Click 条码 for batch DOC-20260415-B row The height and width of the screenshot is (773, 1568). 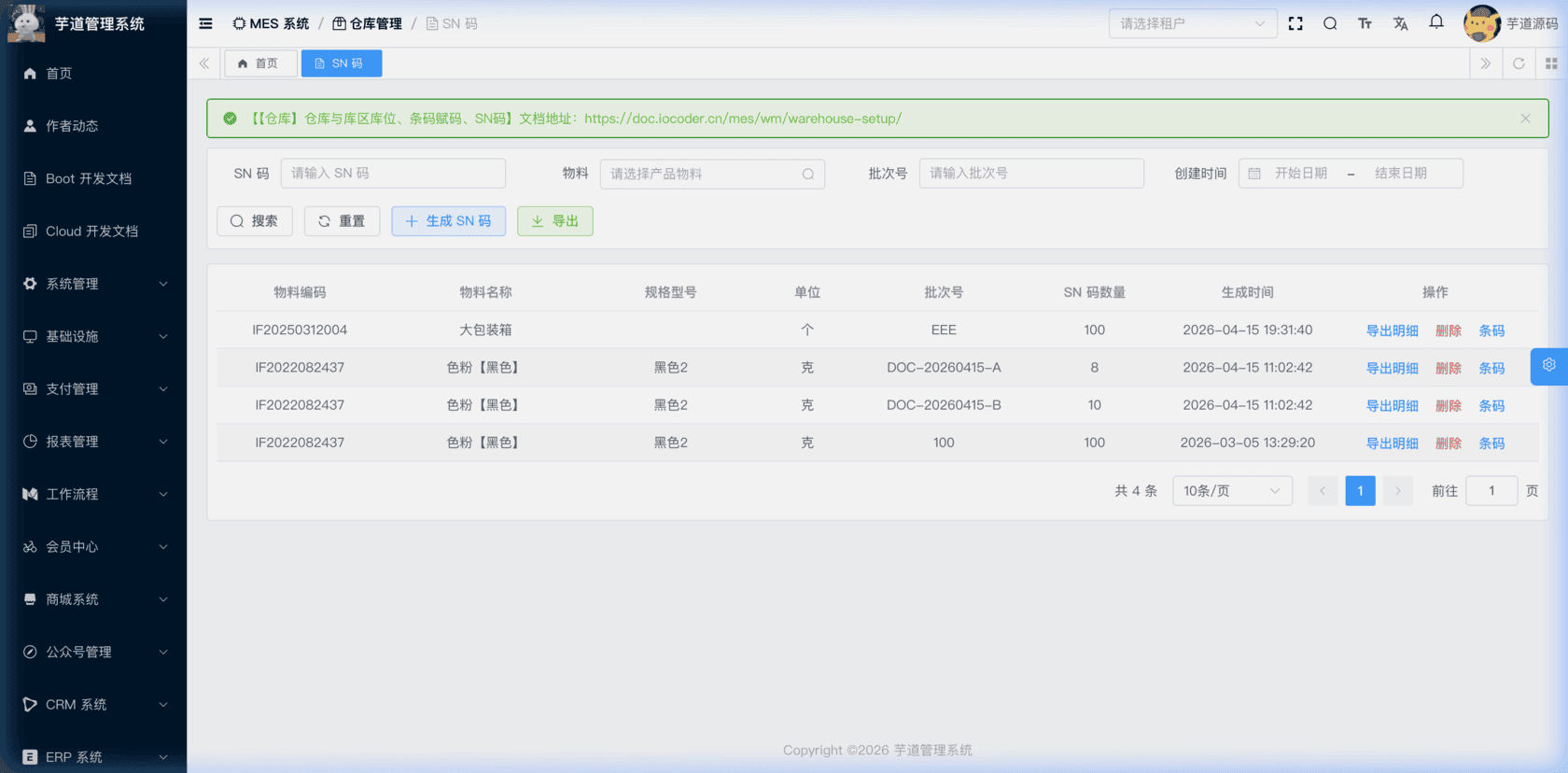tap(1491, 405)
